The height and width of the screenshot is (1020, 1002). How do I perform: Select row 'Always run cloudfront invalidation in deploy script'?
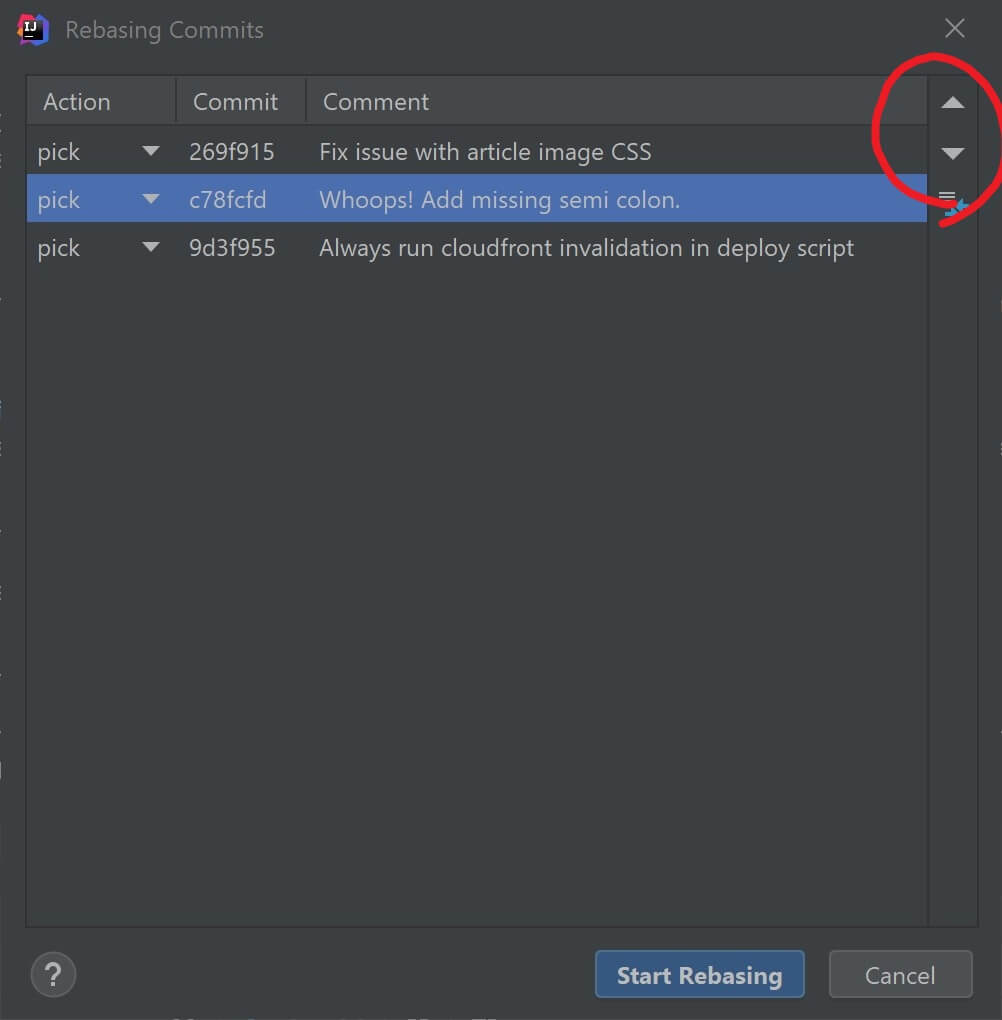pyautogui.click(x=476, y=247)
